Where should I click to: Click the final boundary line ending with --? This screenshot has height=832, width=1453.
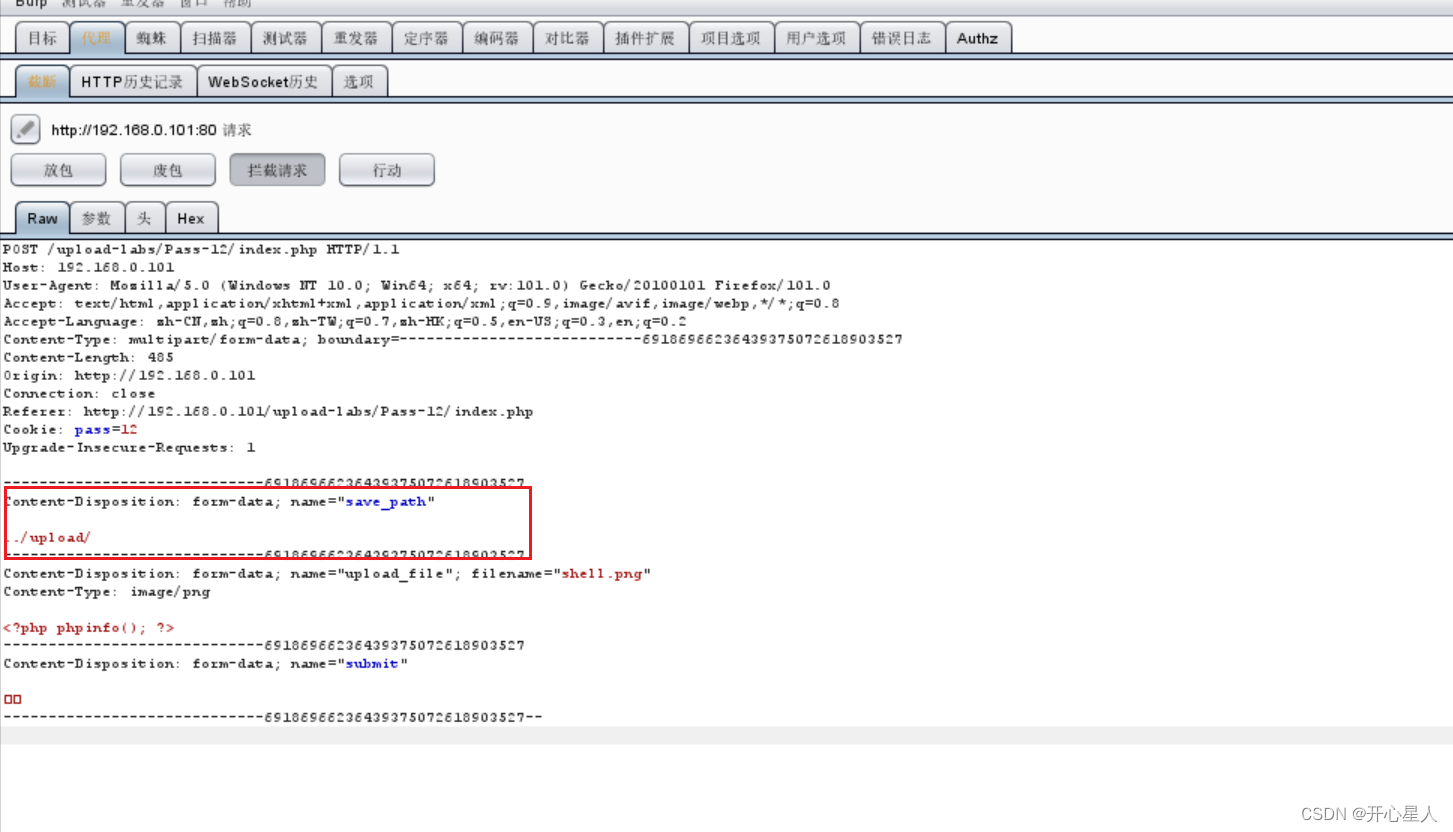[273, 717]
